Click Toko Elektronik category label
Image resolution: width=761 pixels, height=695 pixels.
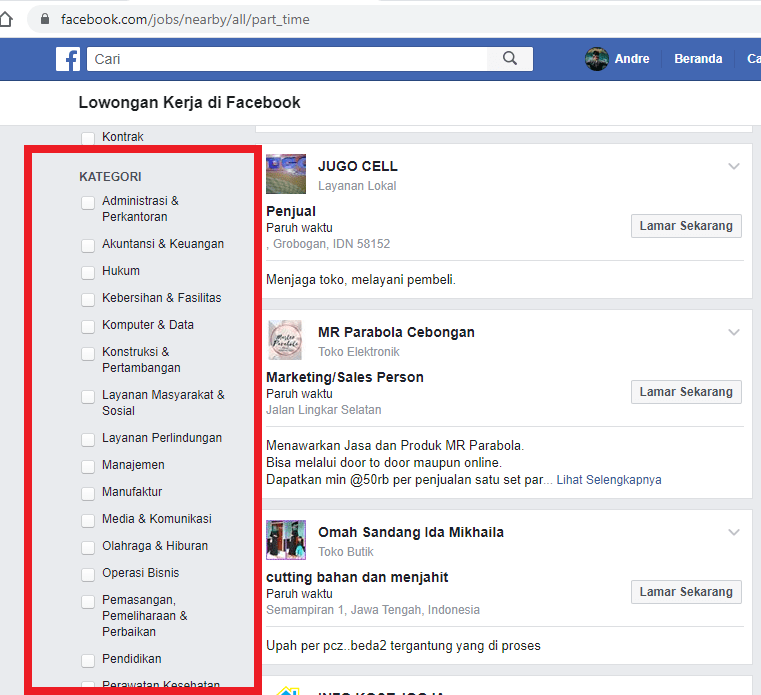359,351
